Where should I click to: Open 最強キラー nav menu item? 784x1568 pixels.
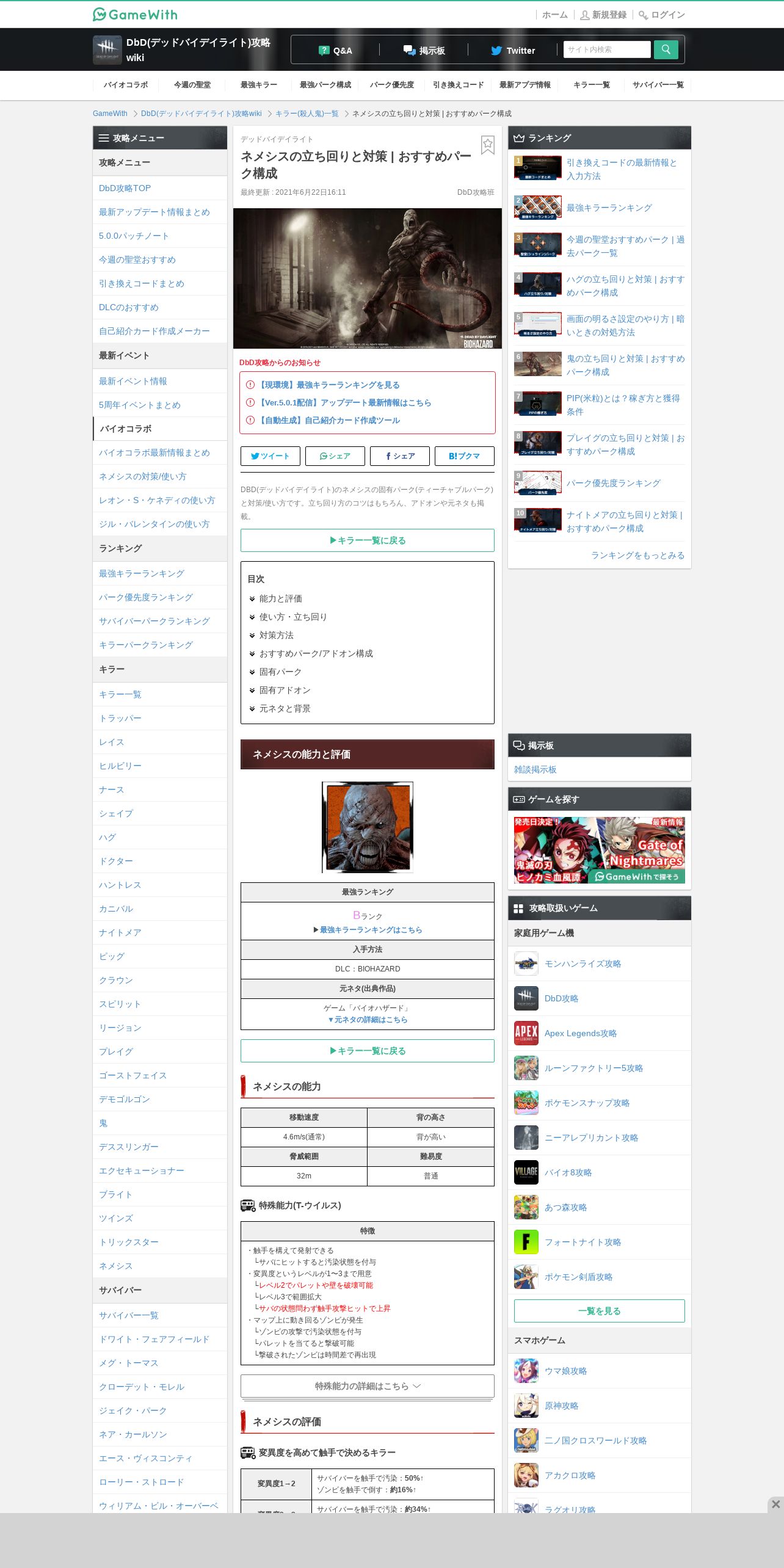[259, 85]
